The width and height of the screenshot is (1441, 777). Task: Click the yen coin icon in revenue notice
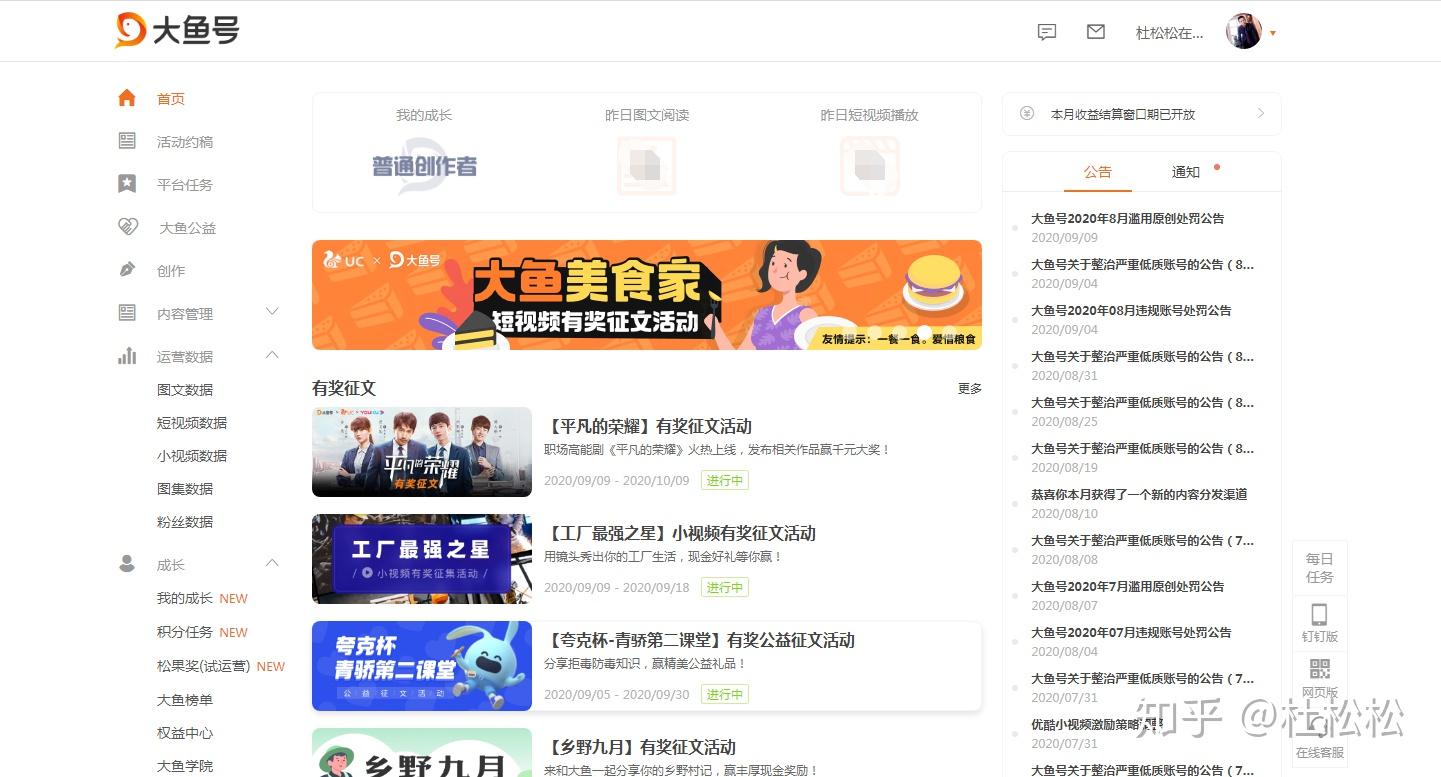[x=1027, y=114]
